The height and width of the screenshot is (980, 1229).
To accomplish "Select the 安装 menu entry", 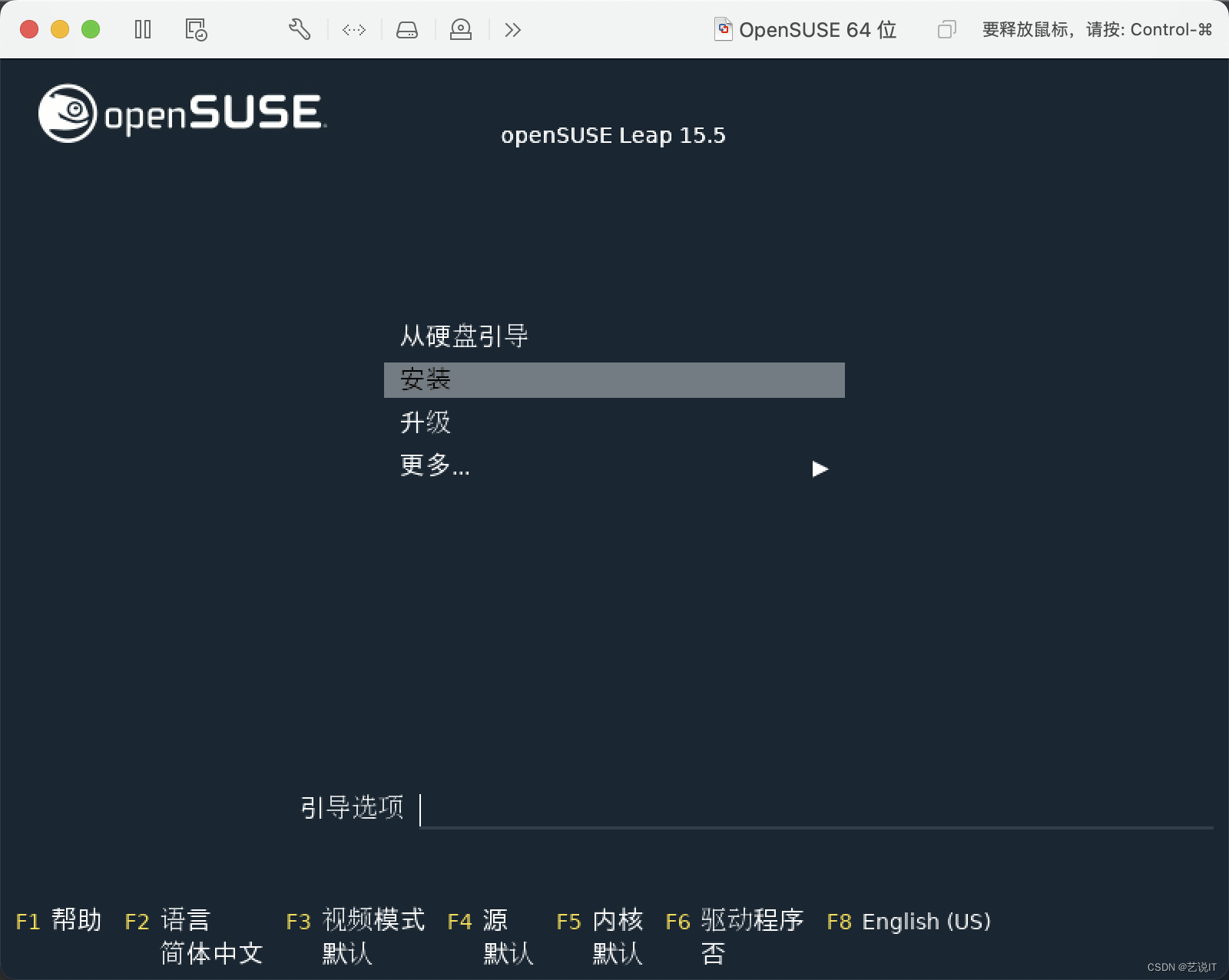I will coord(614,380).
